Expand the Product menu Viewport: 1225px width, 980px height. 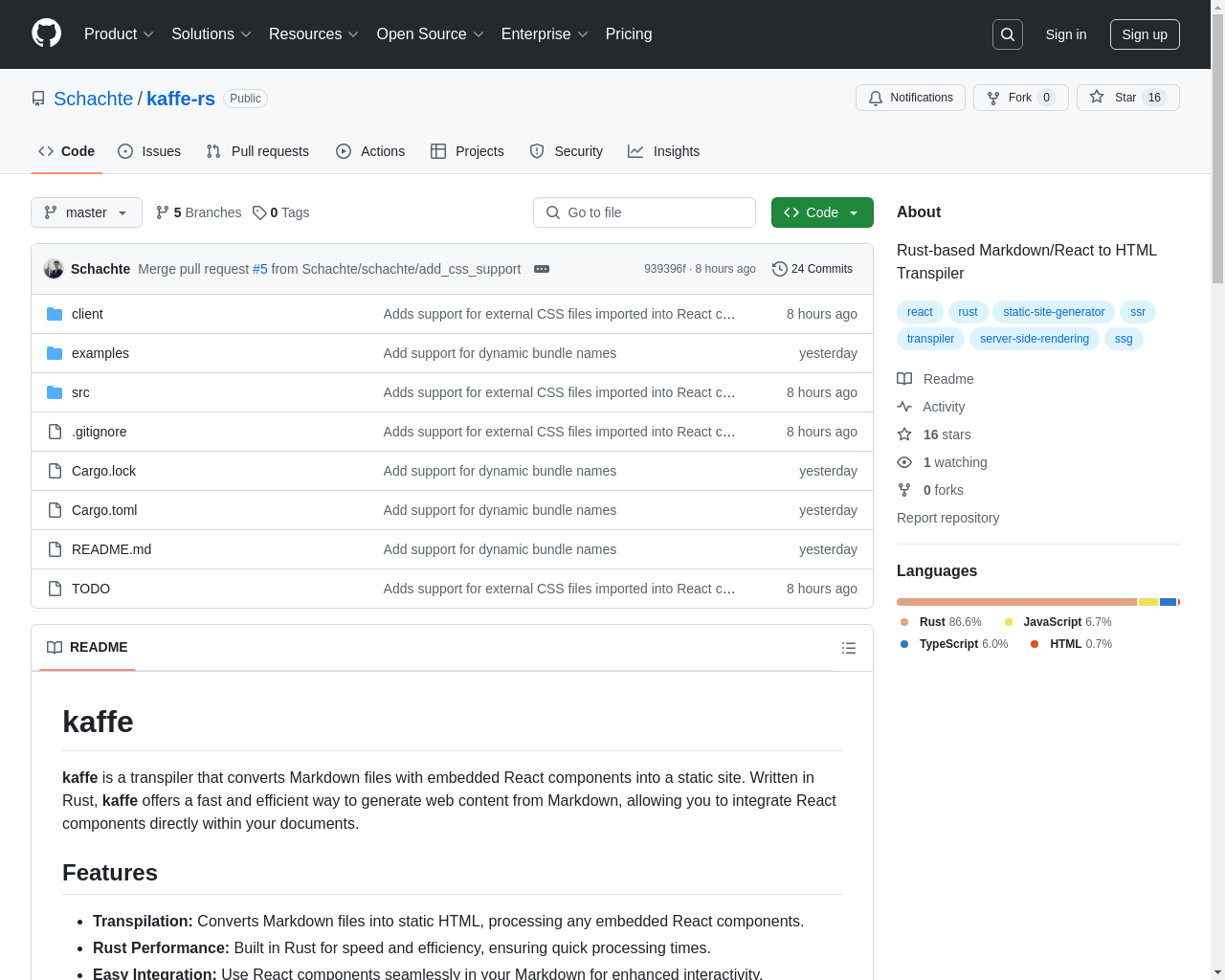click(x=119, y=34)
